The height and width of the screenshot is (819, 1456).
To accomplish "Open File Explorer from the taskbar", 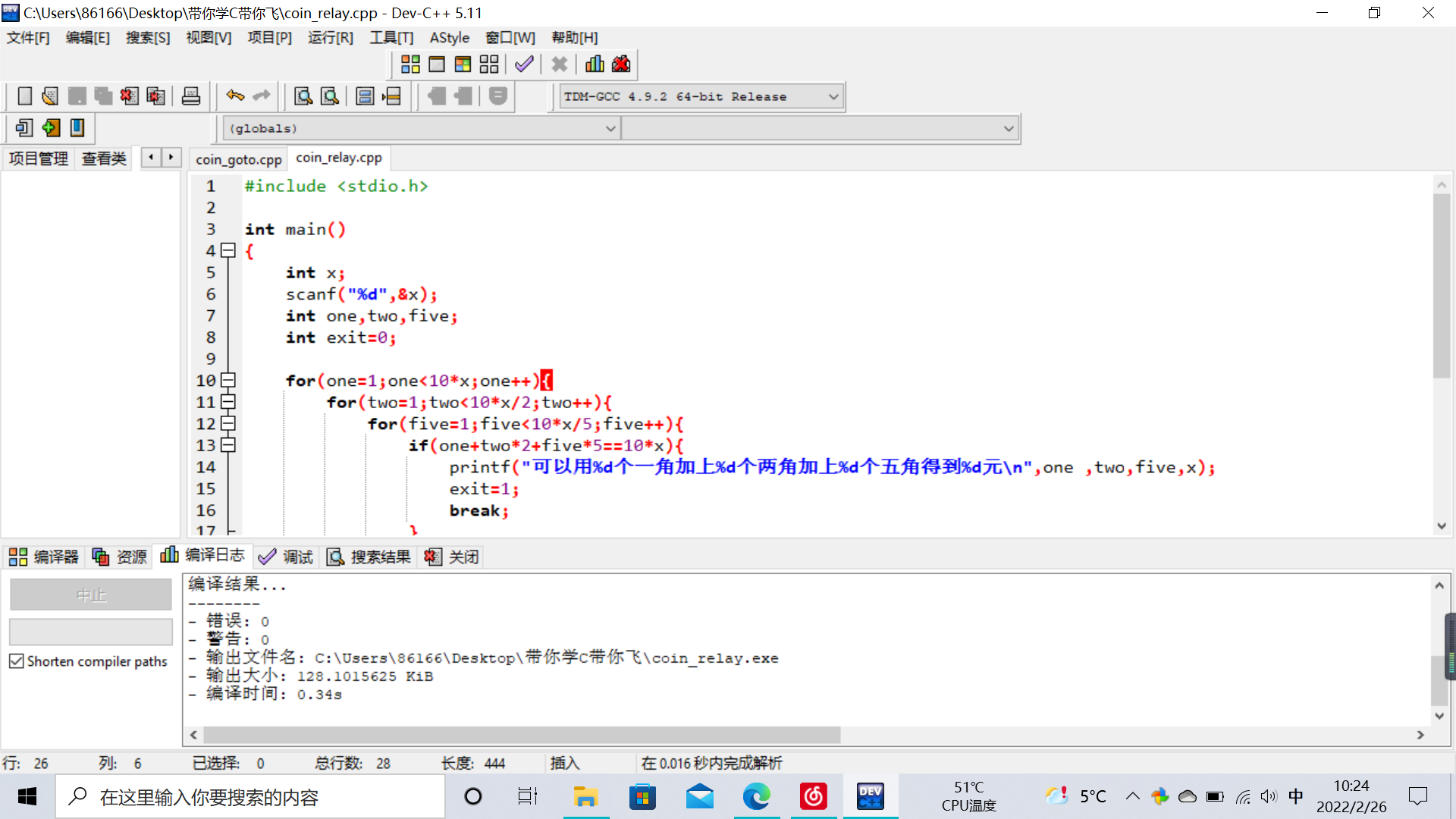I will [x=585, y=796].
